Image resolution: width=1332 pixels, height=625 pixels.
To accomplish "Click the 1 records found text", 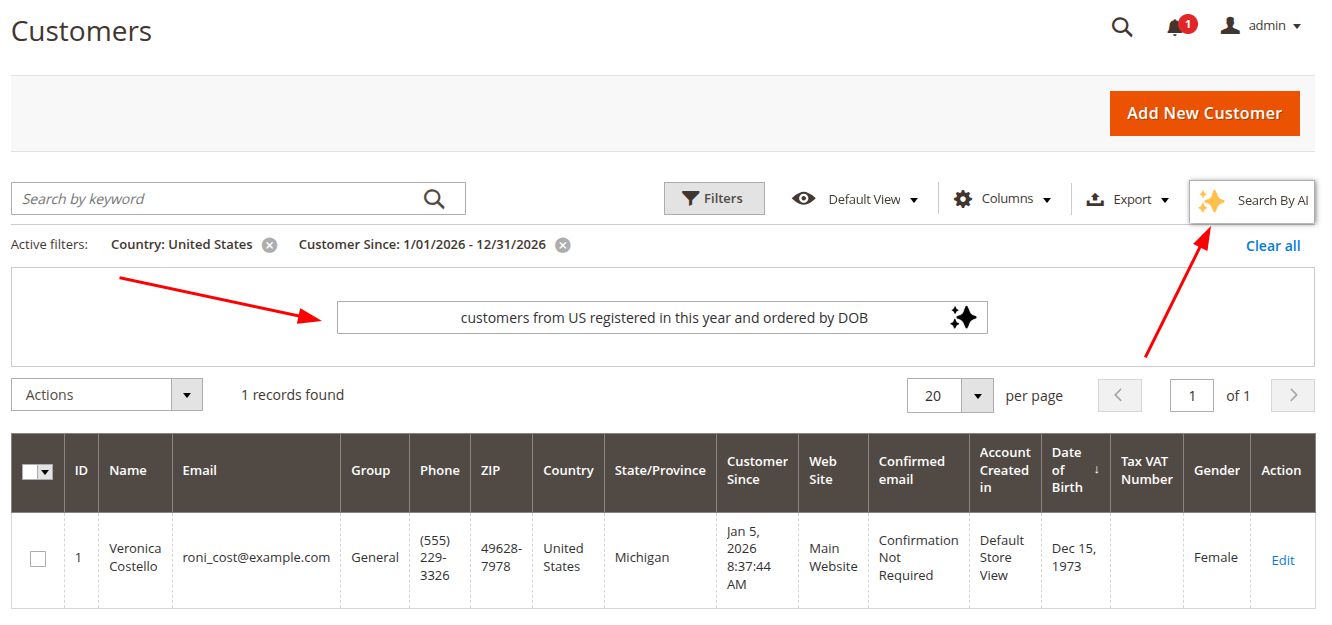I will coord(292,395).
